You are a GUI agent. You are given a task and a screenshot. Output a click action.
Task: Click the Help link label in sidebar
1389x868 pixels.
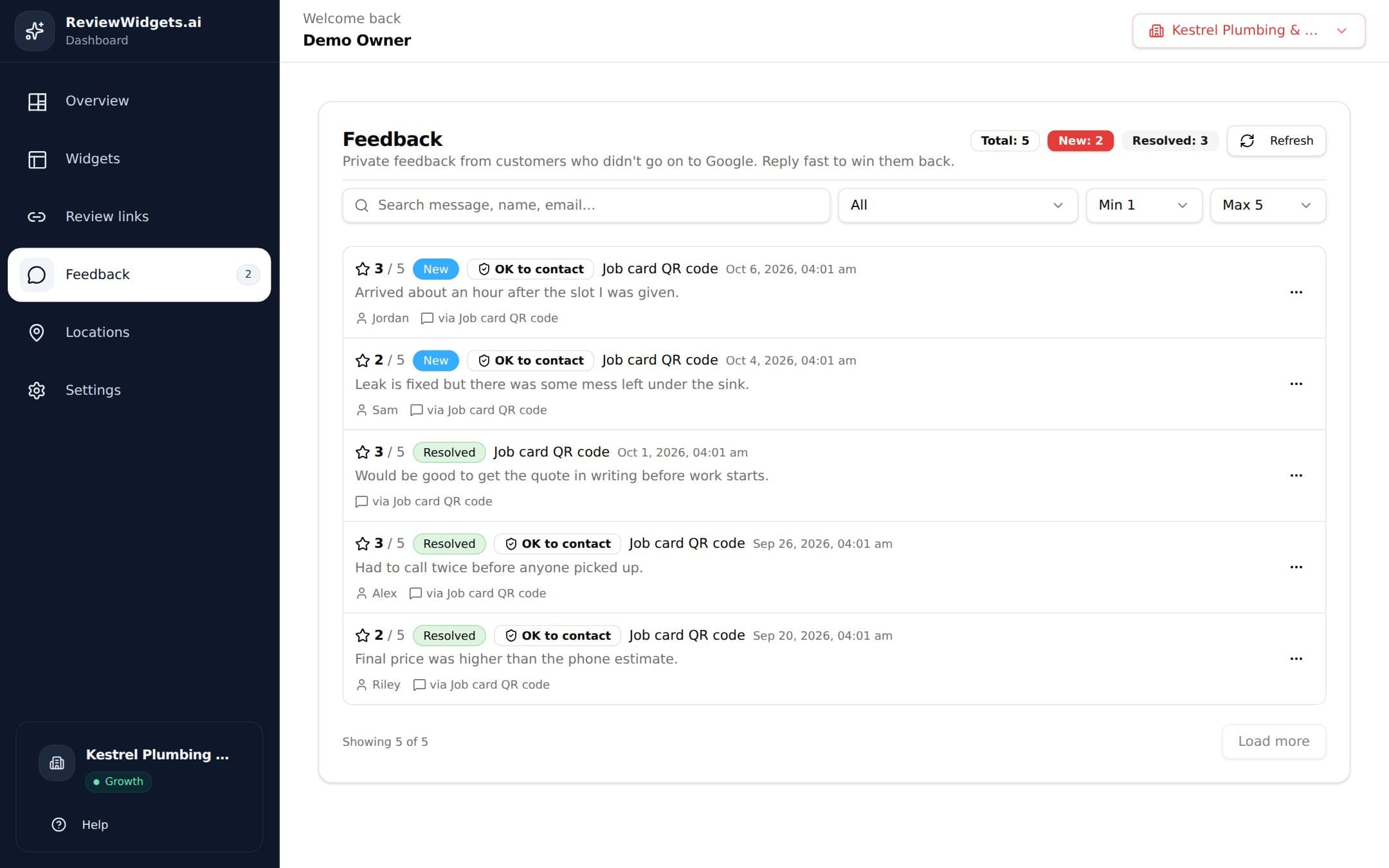tap(95, 824)
